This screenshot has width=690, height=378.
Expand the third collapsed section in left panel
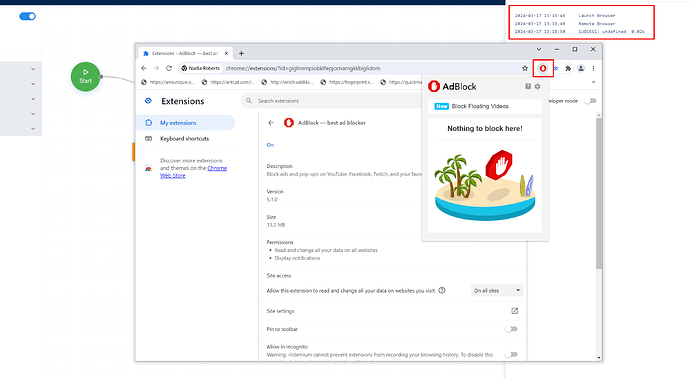(x=33, y=99)
